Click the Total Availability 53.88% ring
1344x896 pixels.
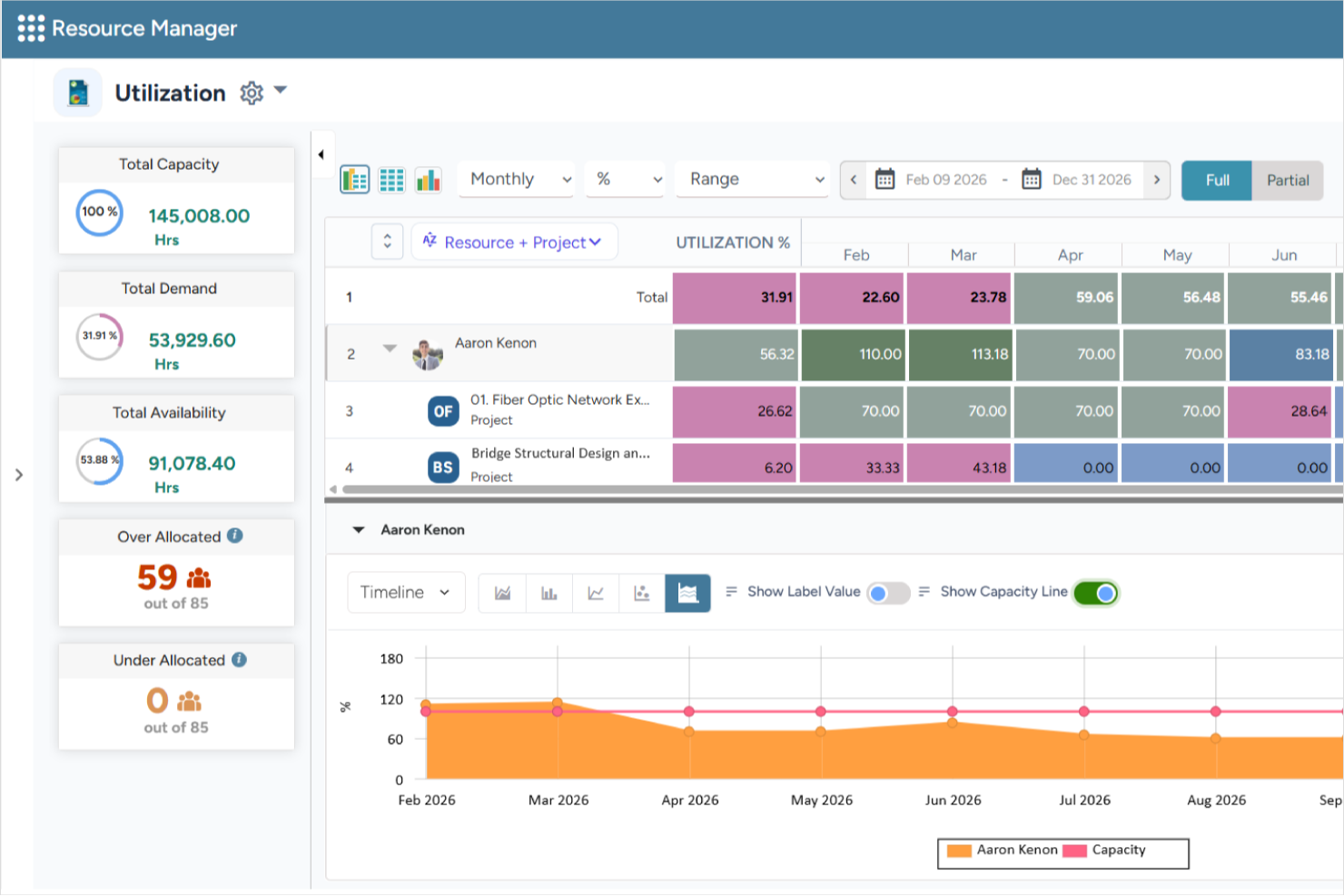coord(100,460)
